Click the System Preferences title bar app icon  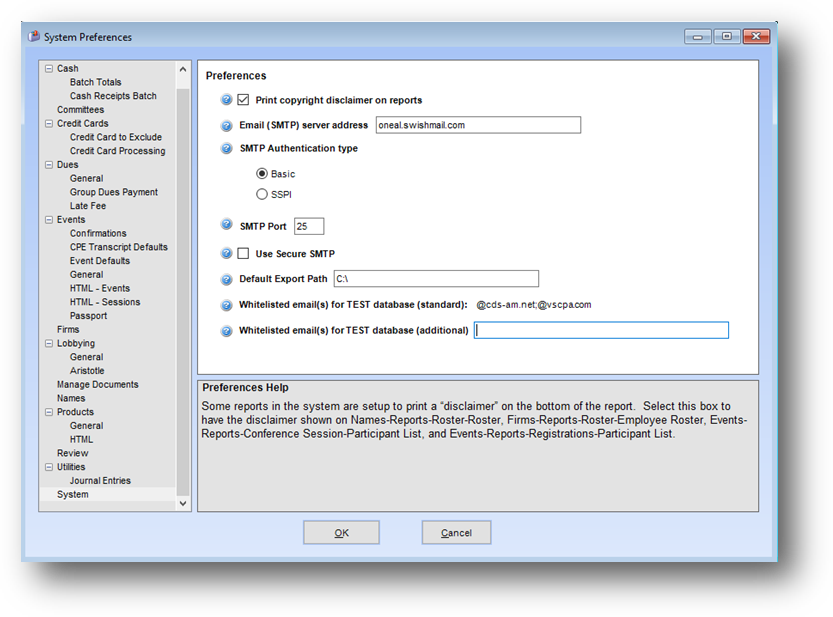click(34, 36)
